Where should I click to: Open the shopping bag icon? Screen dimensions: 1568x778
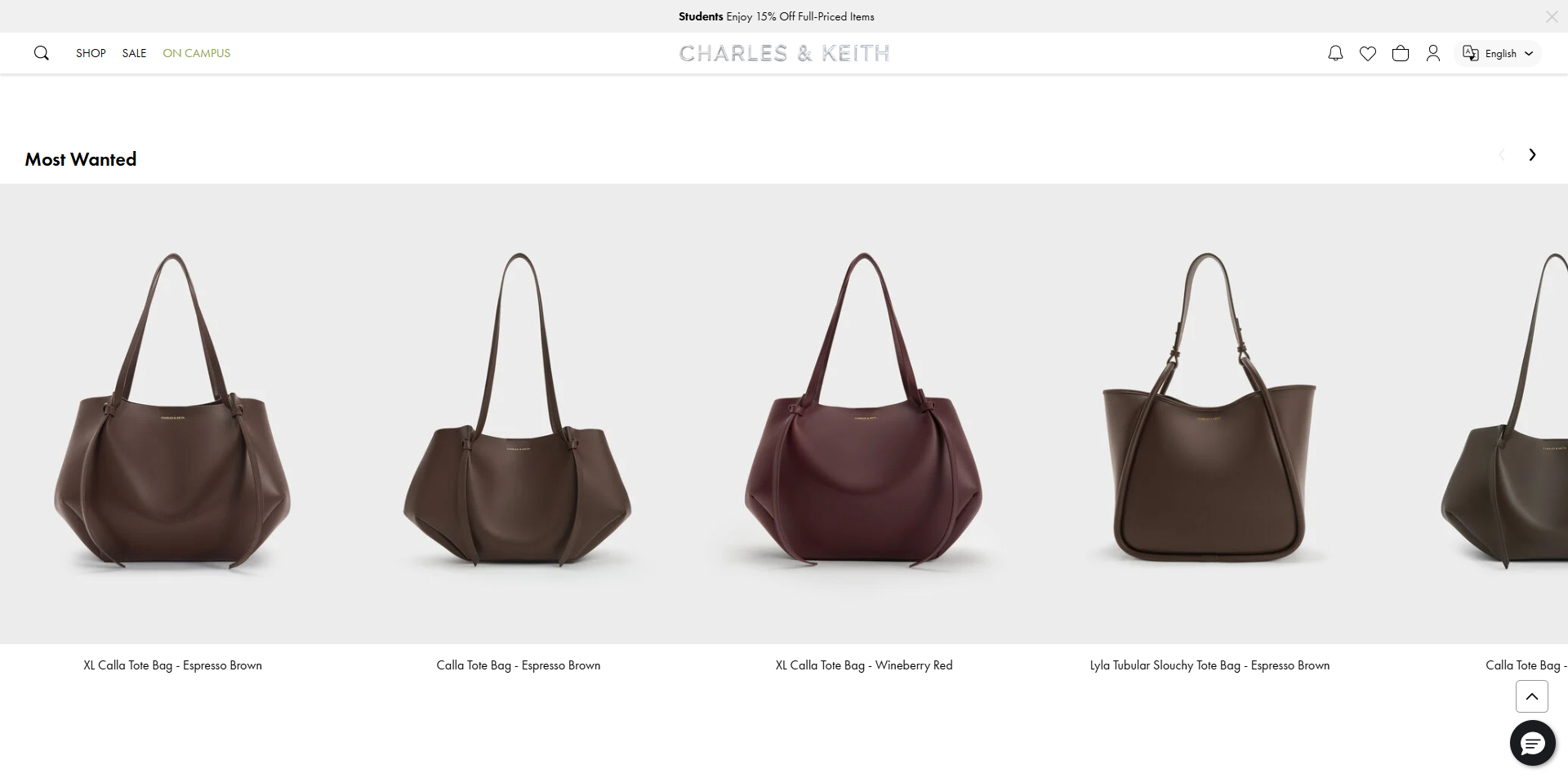point(1401,53)
